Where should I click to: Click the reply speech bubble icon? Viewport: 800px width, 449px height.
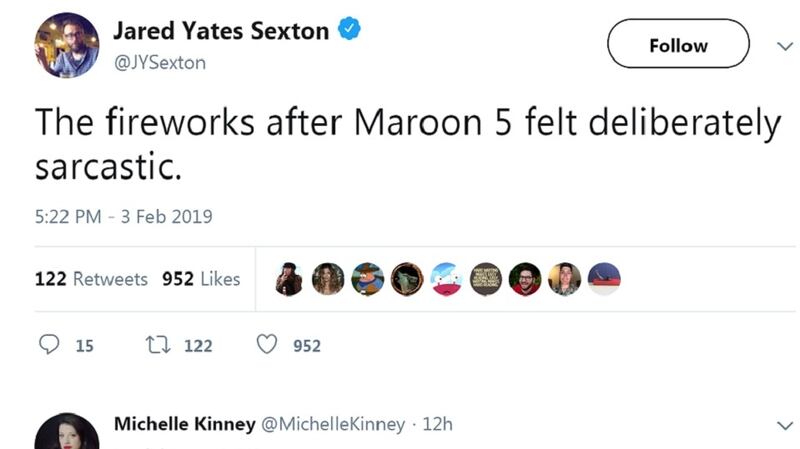[x=50, y=345]
